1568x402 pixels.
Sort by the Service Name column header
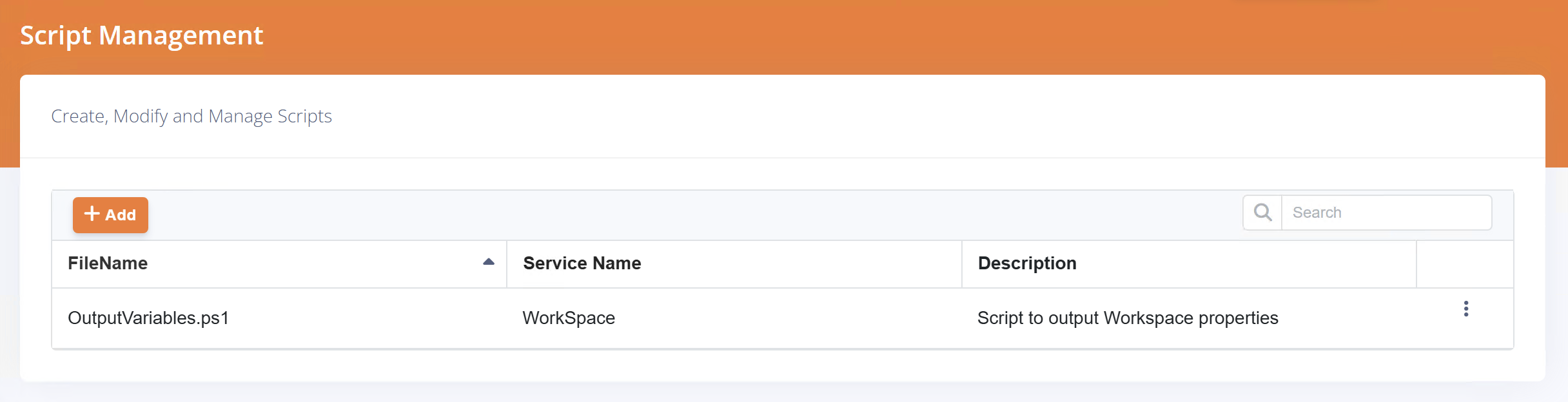tap(582, 263)
